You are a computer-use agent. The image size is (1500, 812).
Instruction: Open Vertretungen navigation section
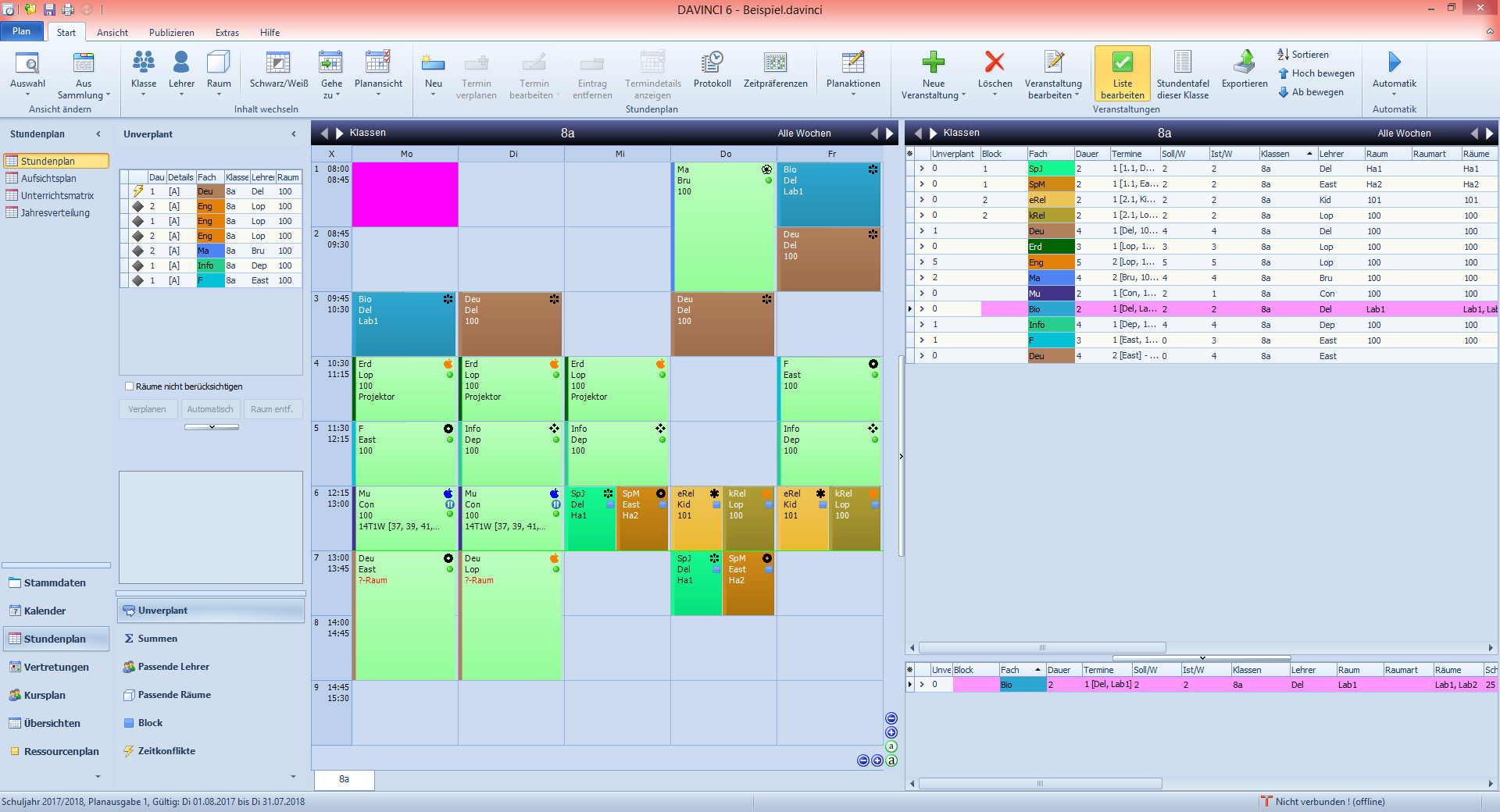[x=55, y=667]
